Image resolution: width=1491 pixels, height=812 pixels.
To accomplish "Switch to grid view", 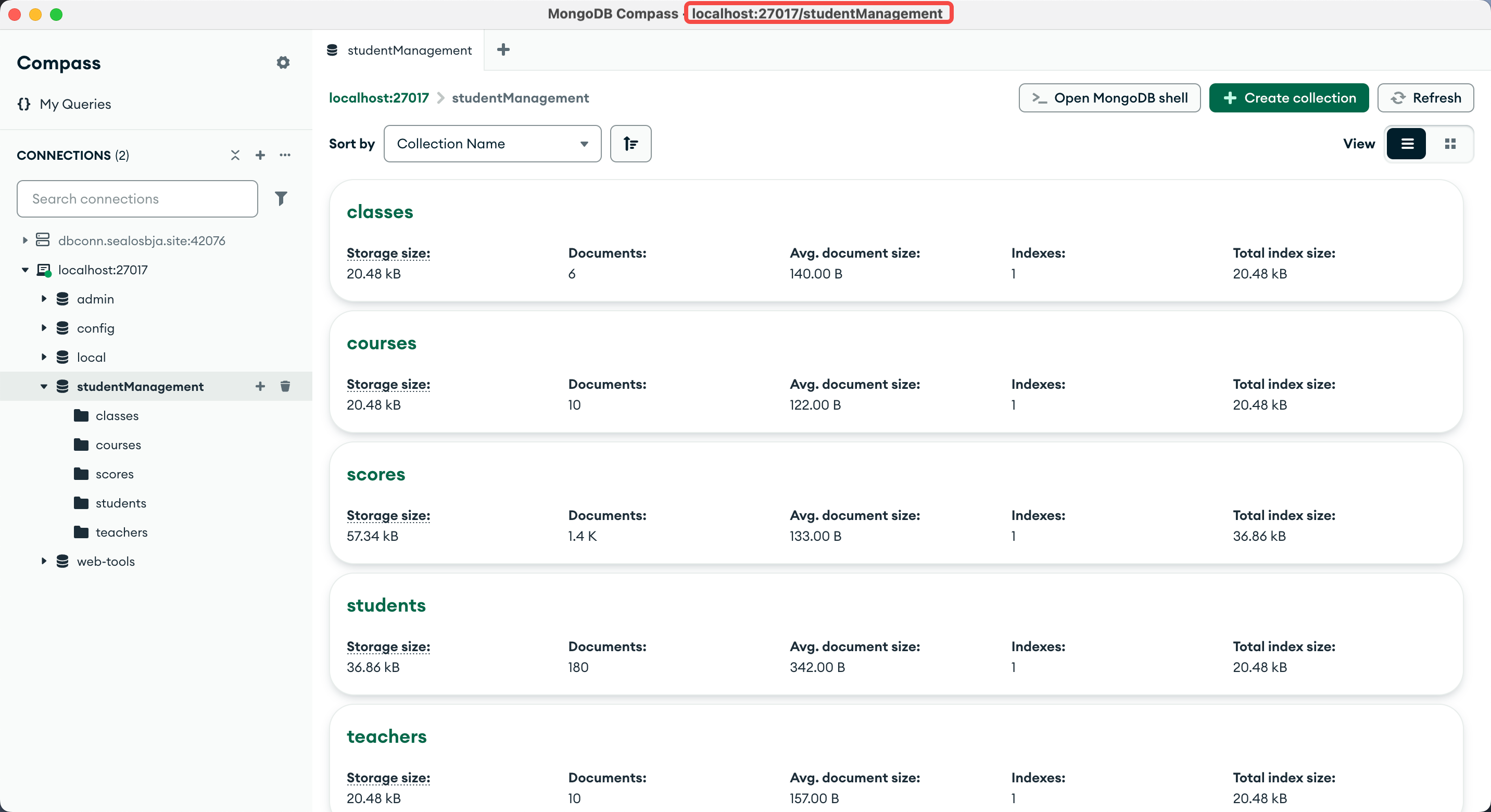I will point(1449,144).
